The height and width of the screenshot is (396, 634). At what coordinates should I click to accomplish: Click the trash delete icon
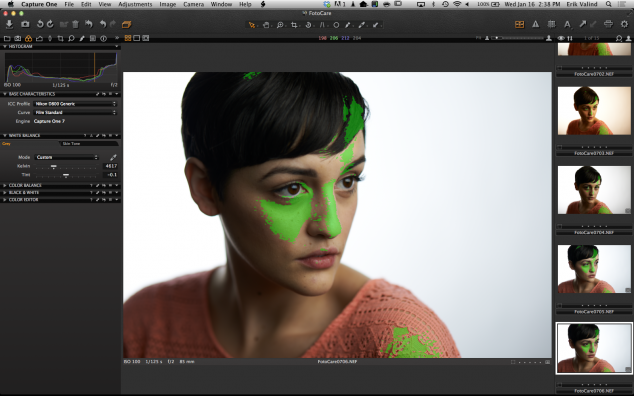click(75, 24)
